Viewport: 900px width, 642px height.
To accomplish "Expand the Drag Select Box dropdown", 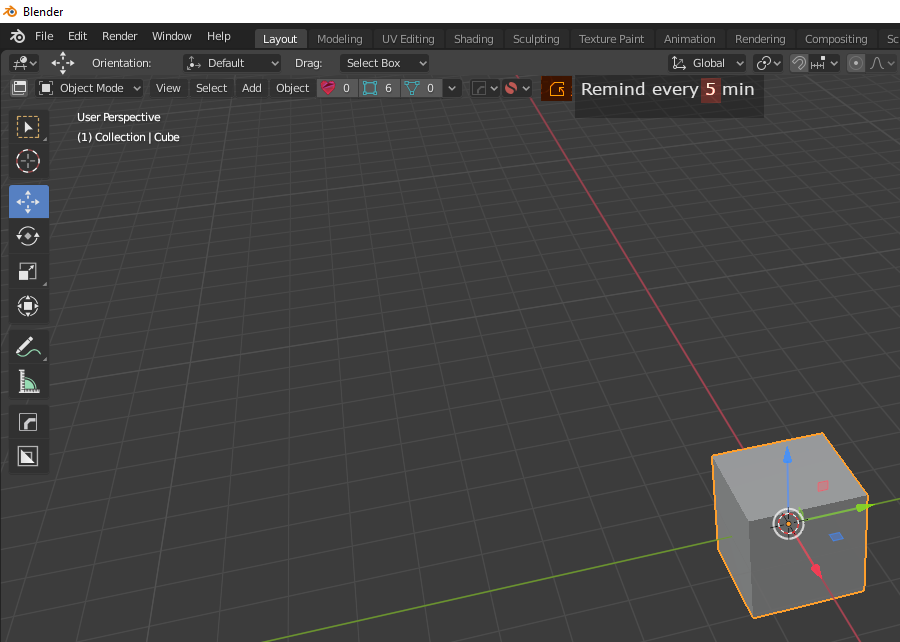I will pyautogui.click(x=385, y=63).
